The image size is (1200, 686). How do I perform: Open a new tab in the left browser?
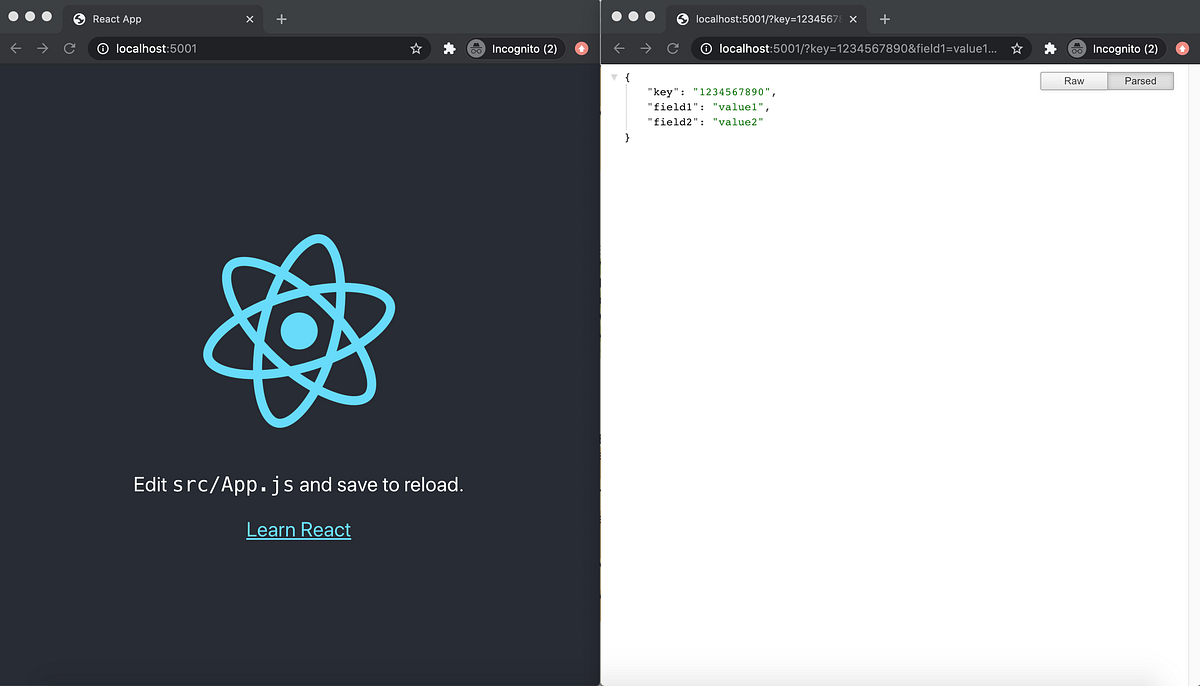(x=281, y=17)
